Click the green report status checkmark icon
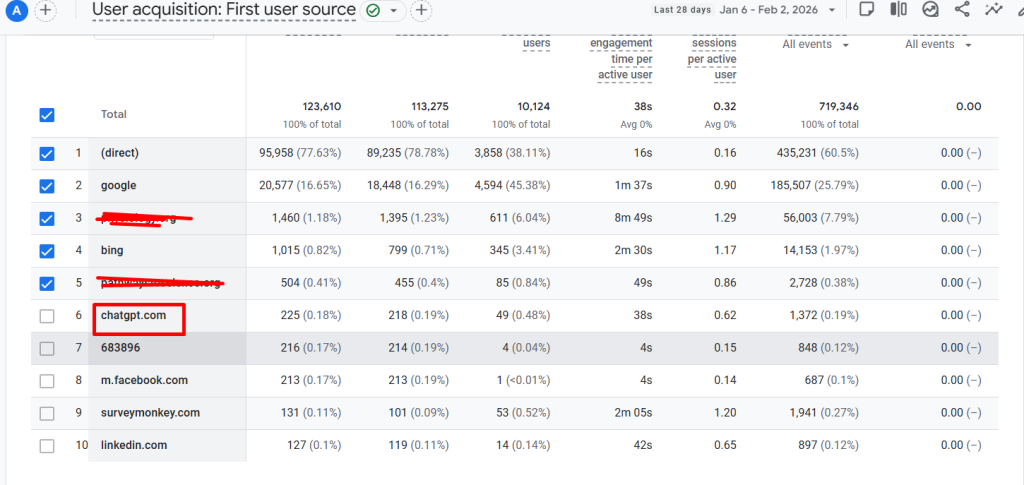Screen dimensions: 1024x485 point(373,10)
